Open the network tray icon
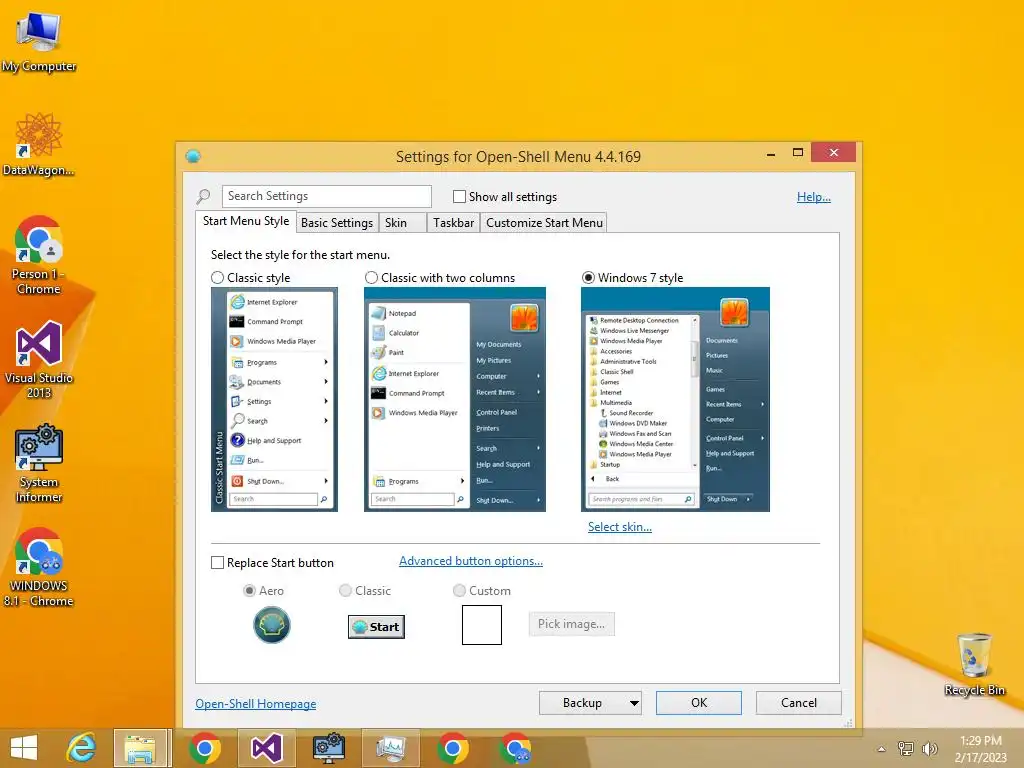Image resolution: width=1024 pixels, height=768 pixels. 906,749
